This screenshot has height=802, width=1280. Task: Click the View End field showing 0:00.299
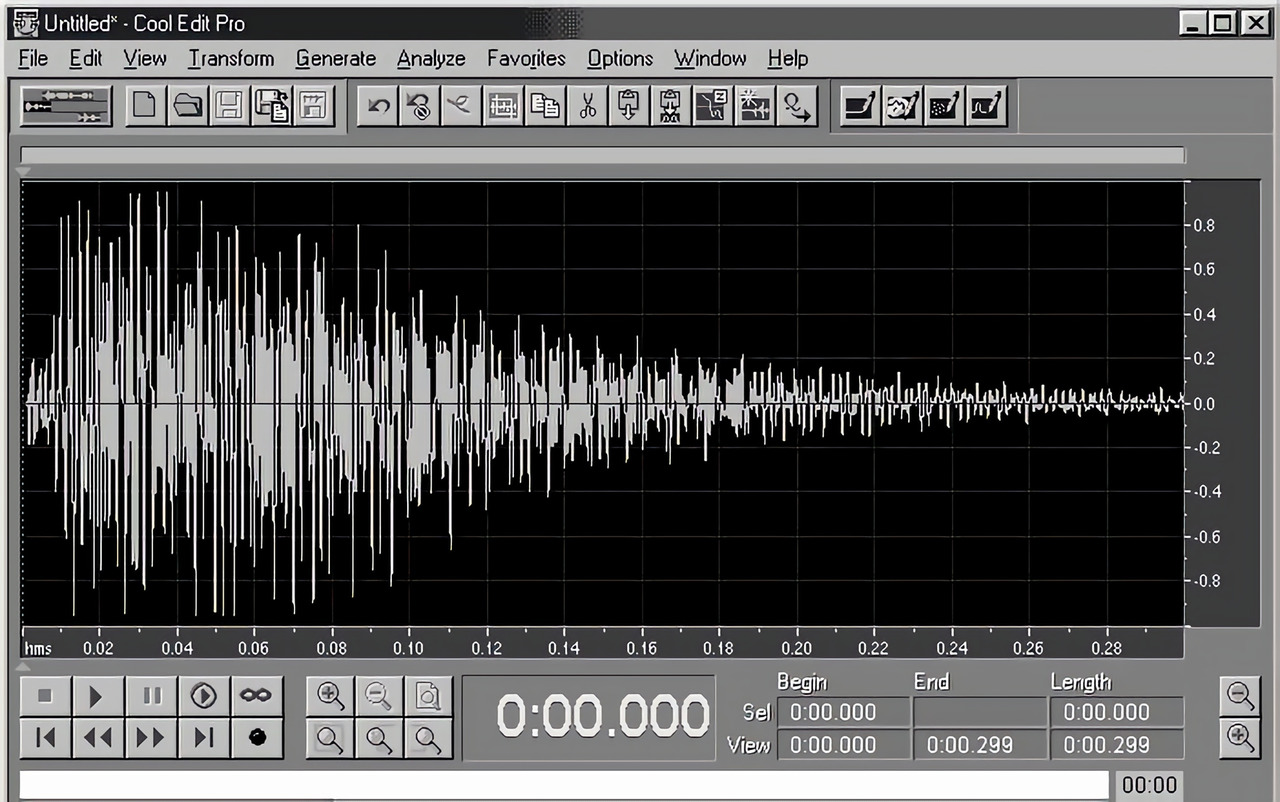click(980, 745)
